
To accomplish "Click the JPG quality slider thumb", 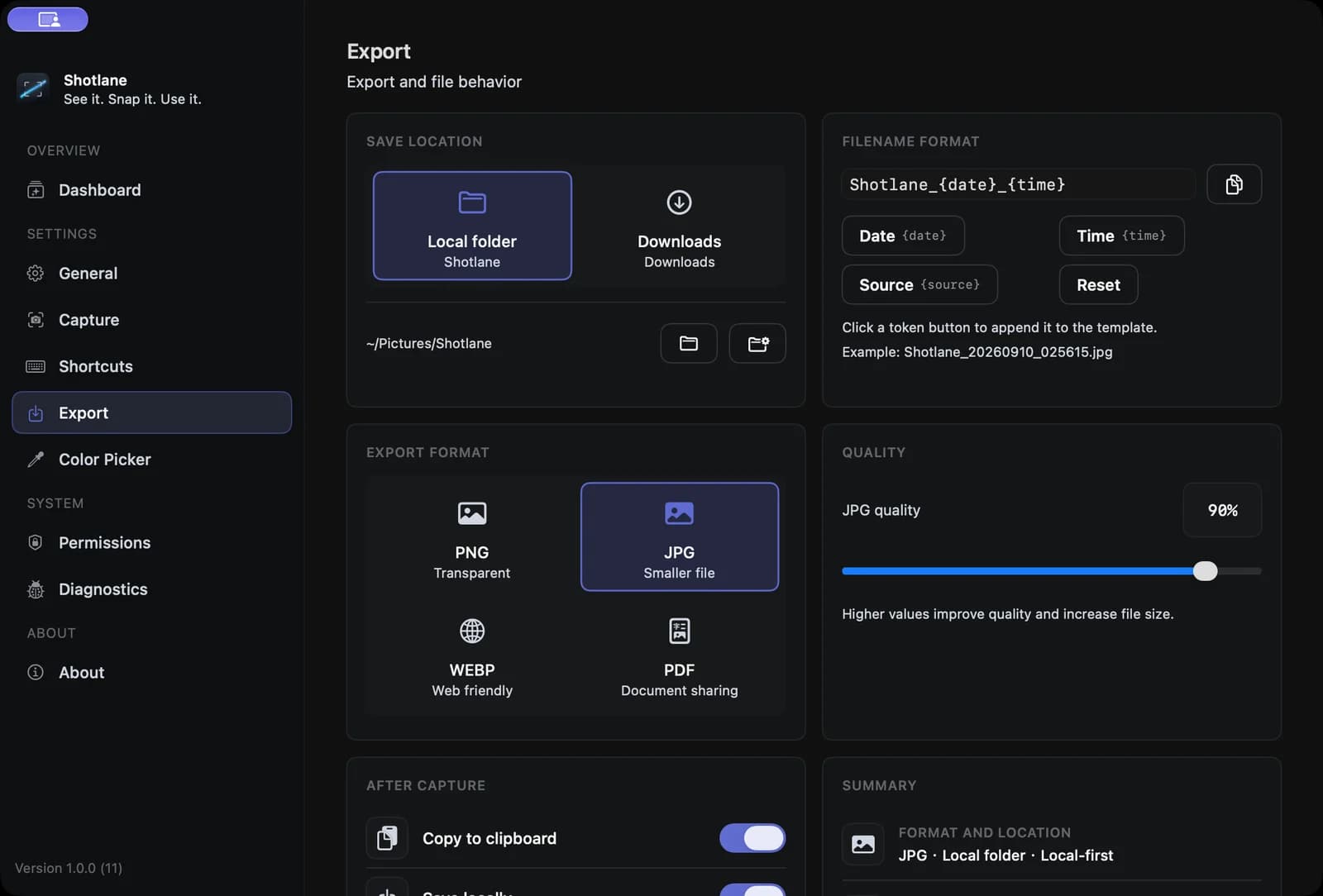I will pos(1205,571).
